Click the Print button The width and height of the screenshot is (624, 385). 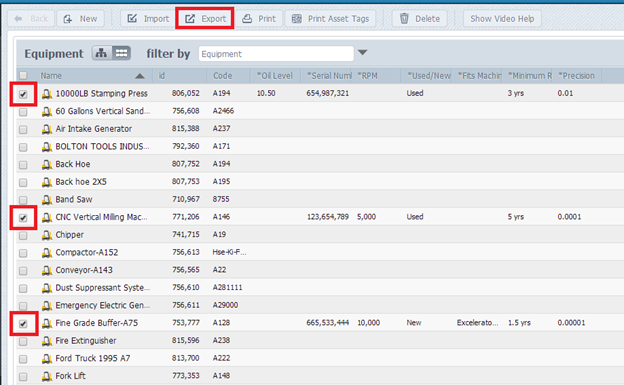click(x=259, y=19)
